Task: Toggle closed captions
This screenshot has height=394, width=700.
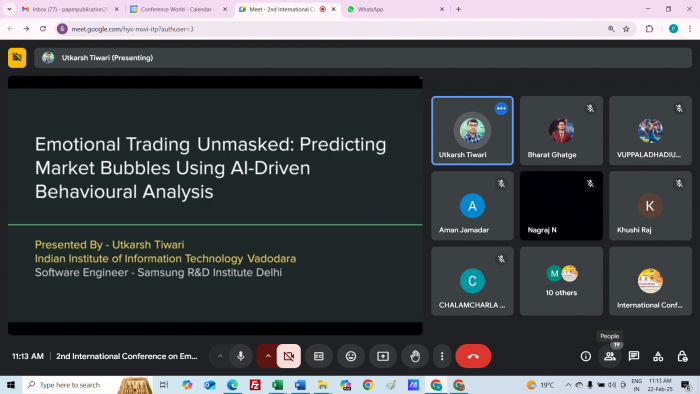Action: [318, 356]
